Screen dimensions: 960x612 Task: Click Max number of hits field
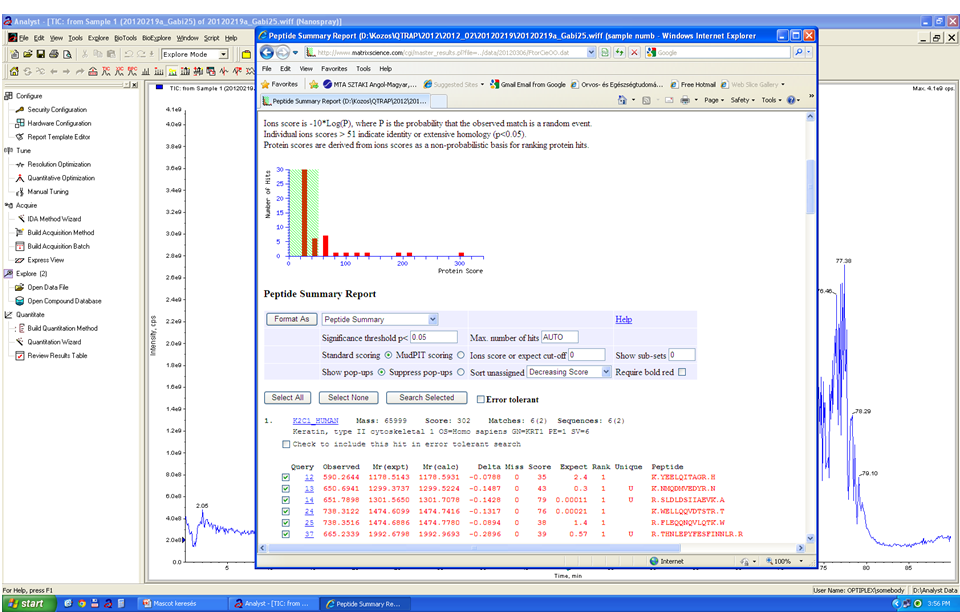[560, 337]
